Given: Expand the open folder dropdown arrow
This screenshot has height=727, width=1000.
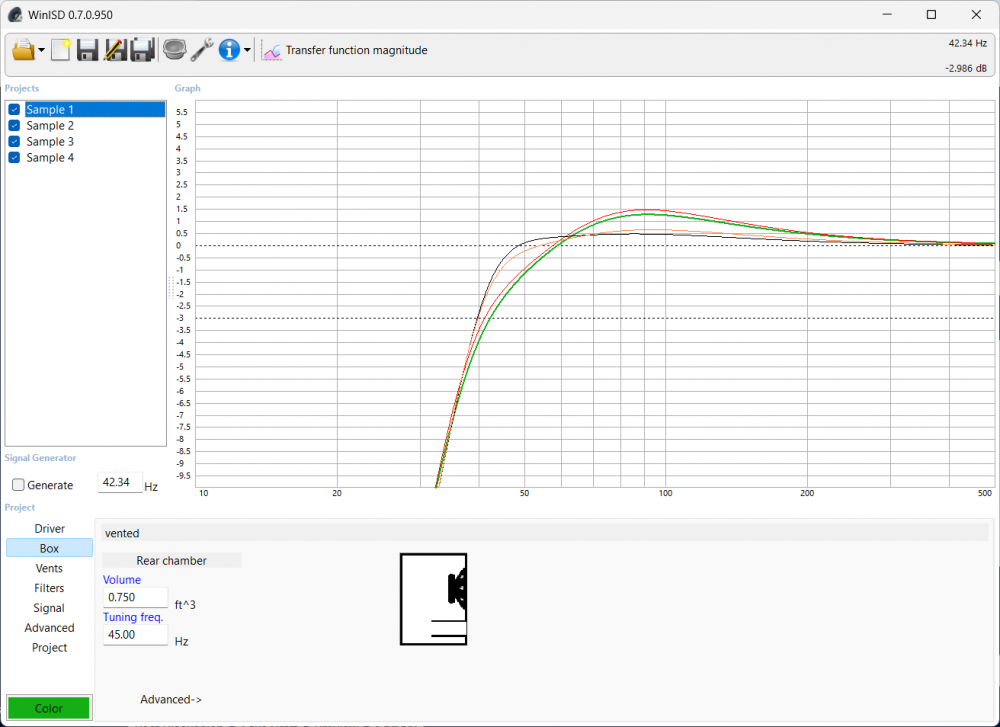Looking at the screenshot, I should [42, 51].
